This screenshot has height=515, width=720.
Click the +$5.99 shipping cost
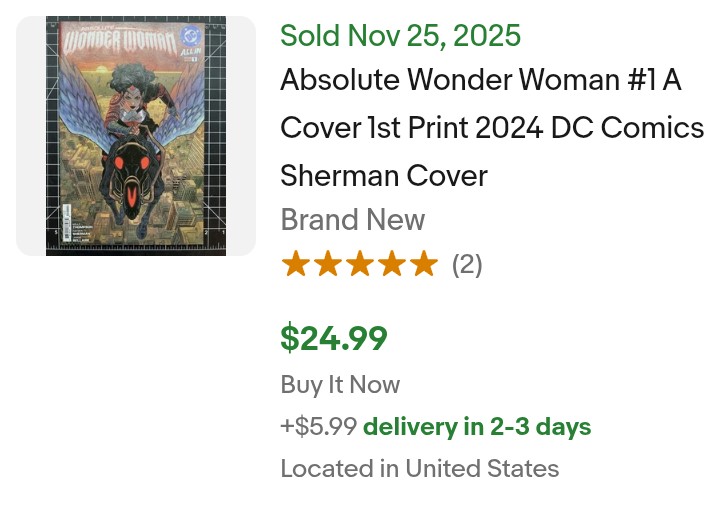(x=319, y=427)
